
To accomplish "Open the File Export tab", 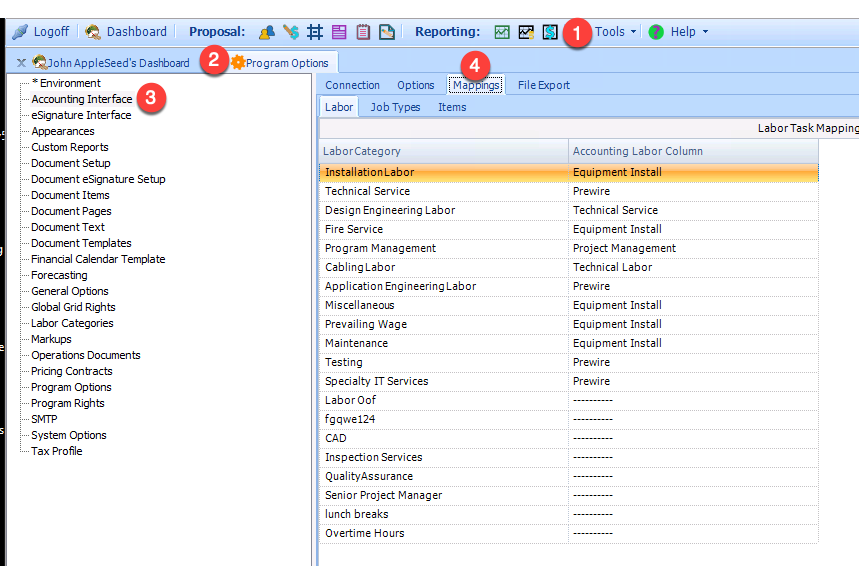I will pyautogui.click(x=543, y=85).
